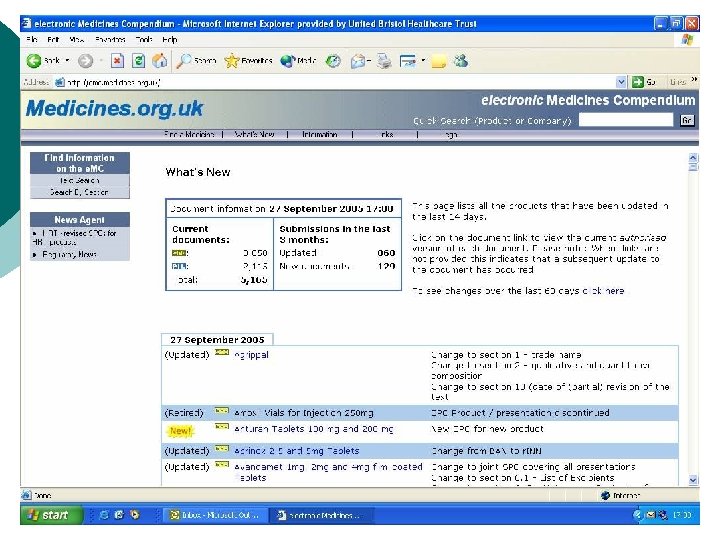Click the Acrinox 2.5 and 5mg Tablets link
This screenshot has height=540, width=720.
pos(297,451)
